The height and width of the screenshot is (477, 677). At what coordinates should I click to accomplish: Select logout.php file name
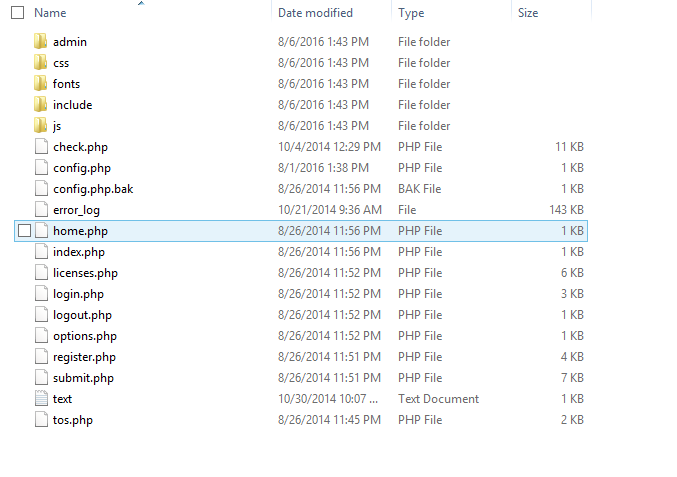pyautogui.click(x=82, y=315)
